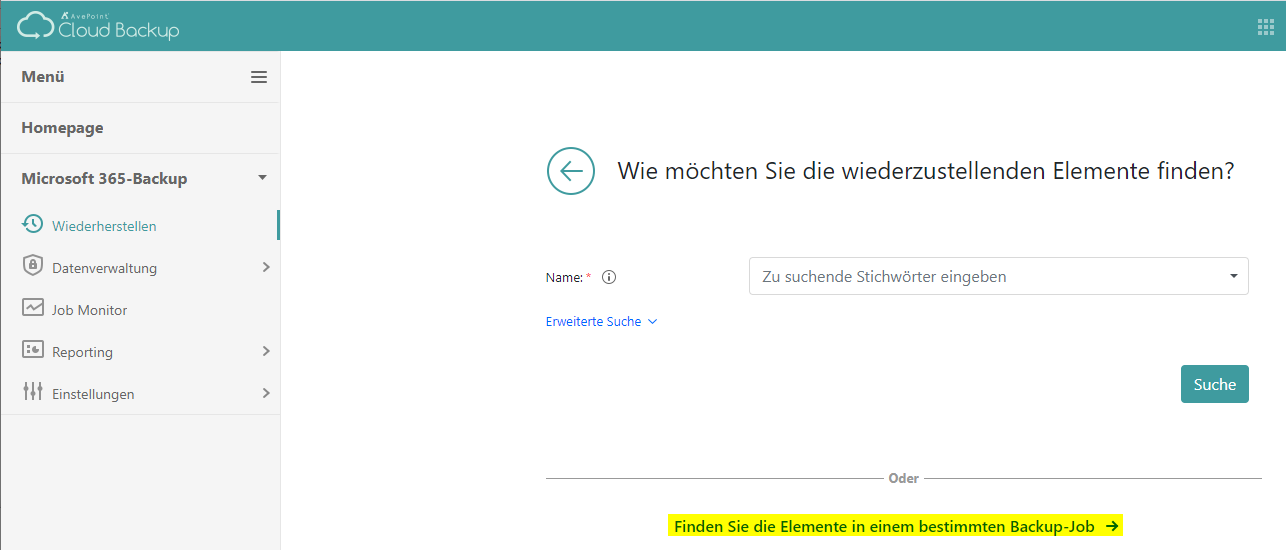This screenshot has width=1286, height=550.
Task: Expand the Datenverwaltung submenu chevron
Action: (x=266, y=267)
